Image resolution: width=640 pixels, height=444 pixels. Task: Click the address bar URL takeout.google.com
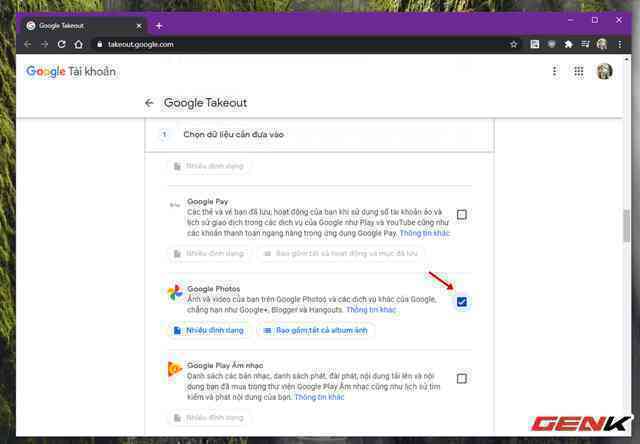(140, 44)
